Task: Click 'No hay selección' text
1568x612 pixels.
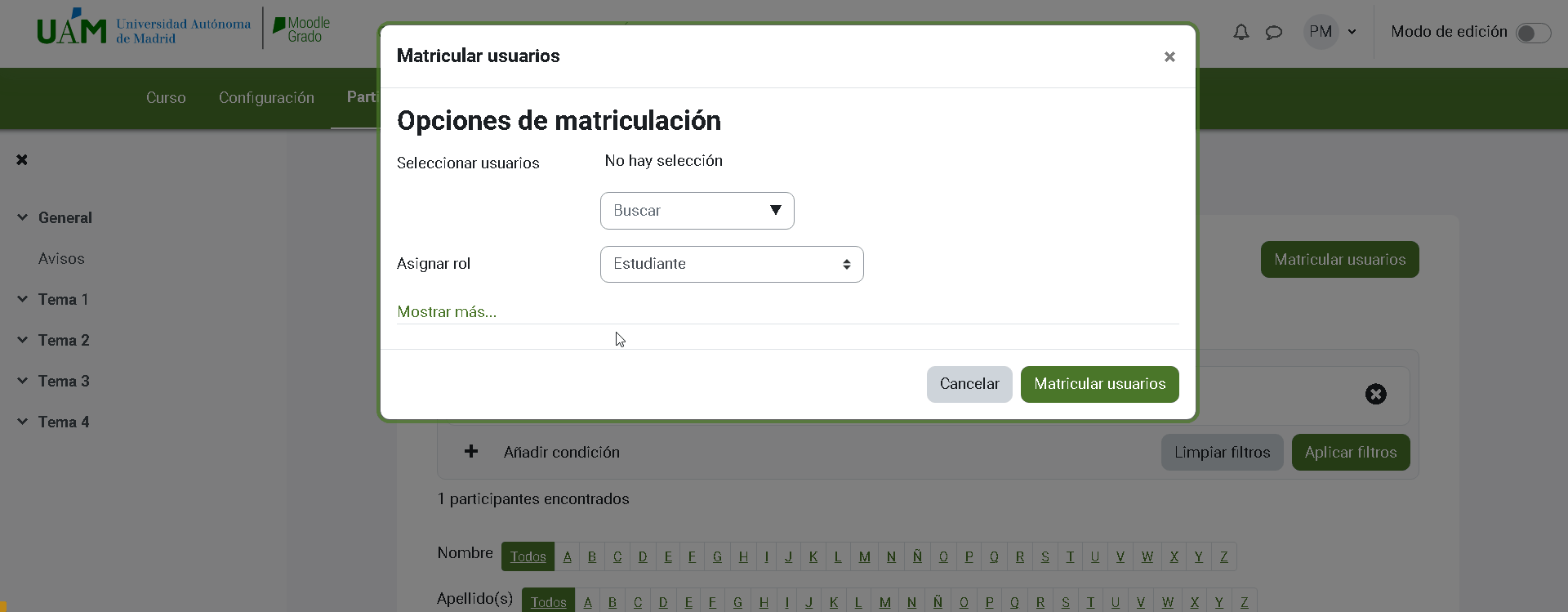Action: [x=663, y=161]
